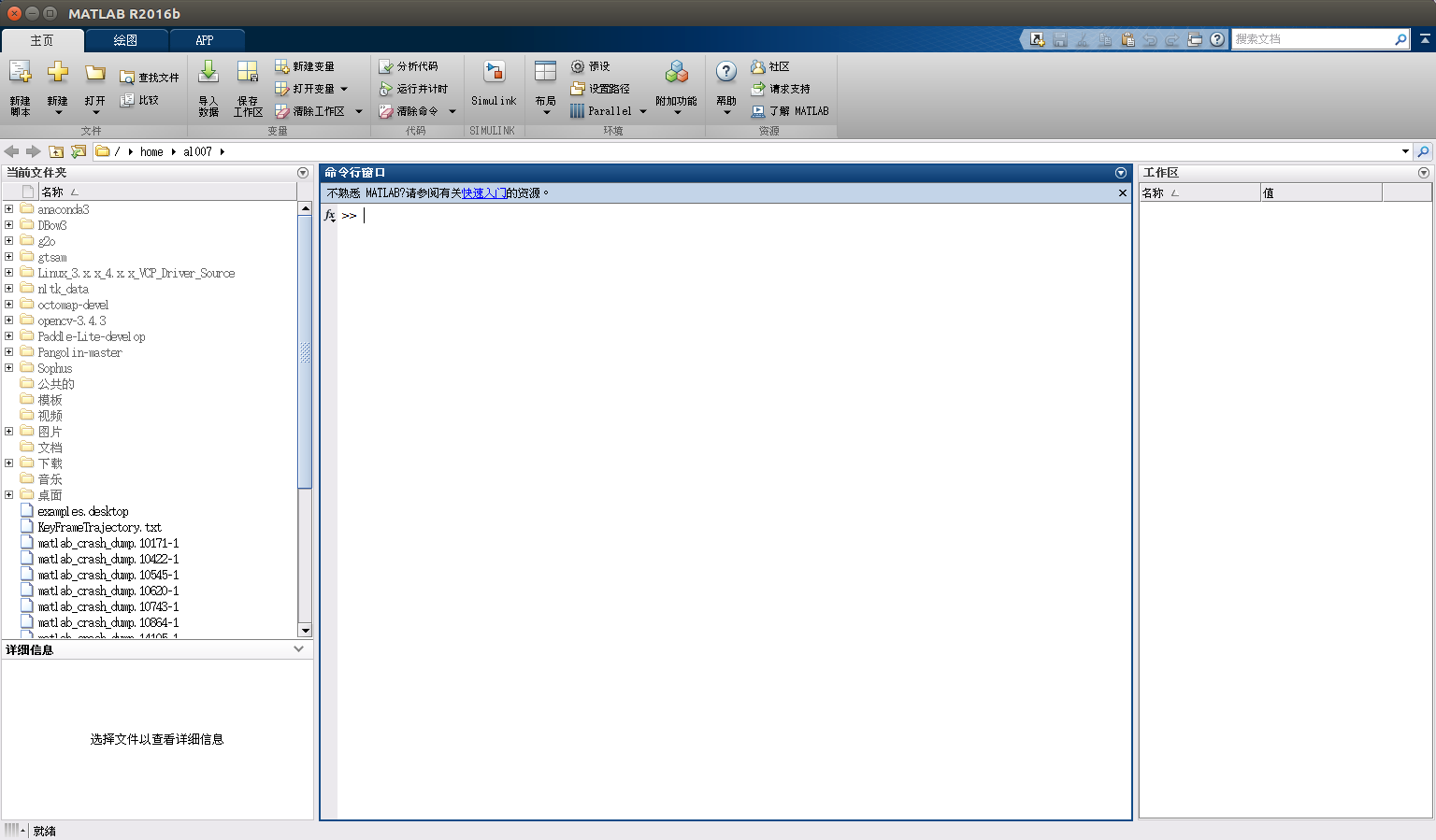Open 社区 (Community) link icon
Screen dimensions: 1436x840
coord(758,66)
